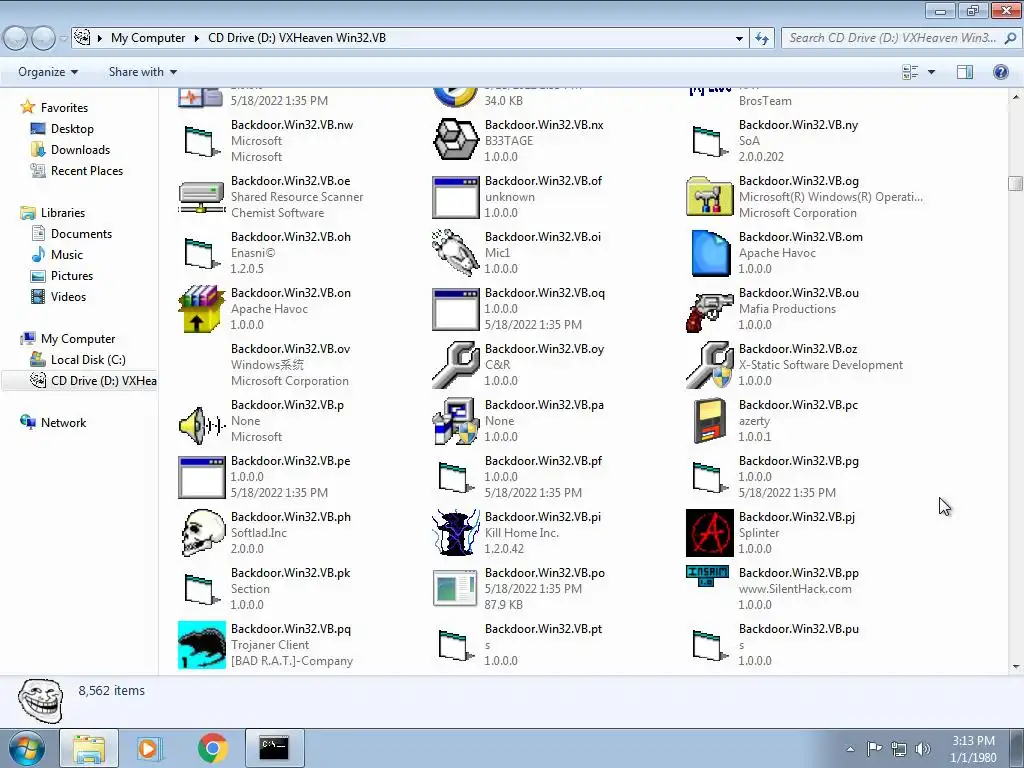Open Network in the navigation pane
The image size is (1024, 768).
pos(63,423)
